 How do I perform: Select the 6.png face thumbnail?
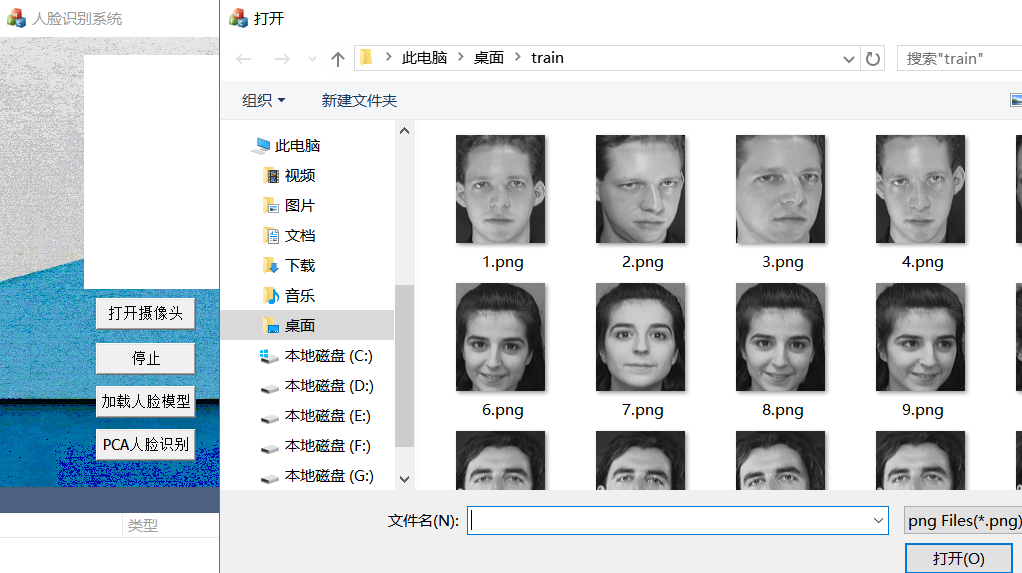(501, 337)
